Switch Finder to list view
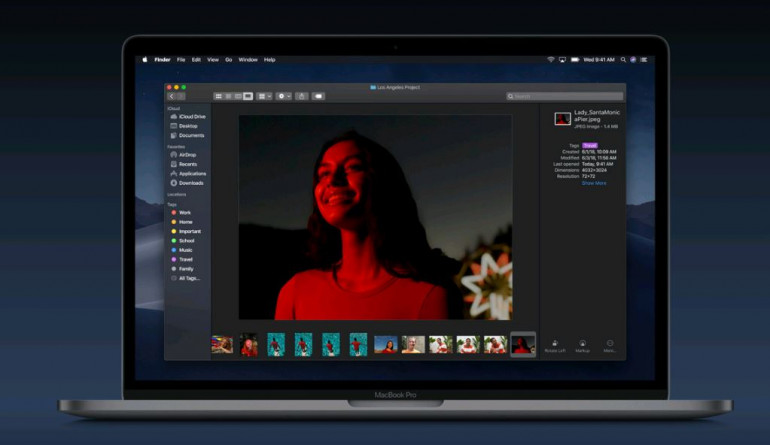770x445 pixels. (x=228, y=96)
